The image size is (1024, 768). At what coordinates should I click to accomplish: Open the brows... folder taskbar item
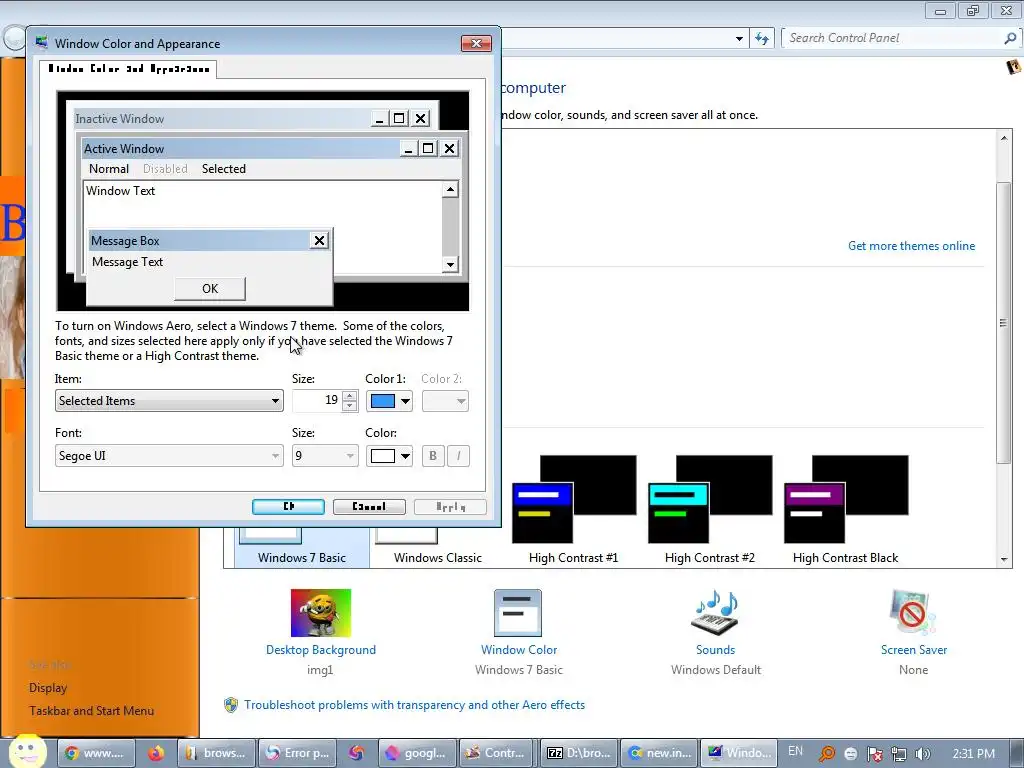tap(216, 753)
